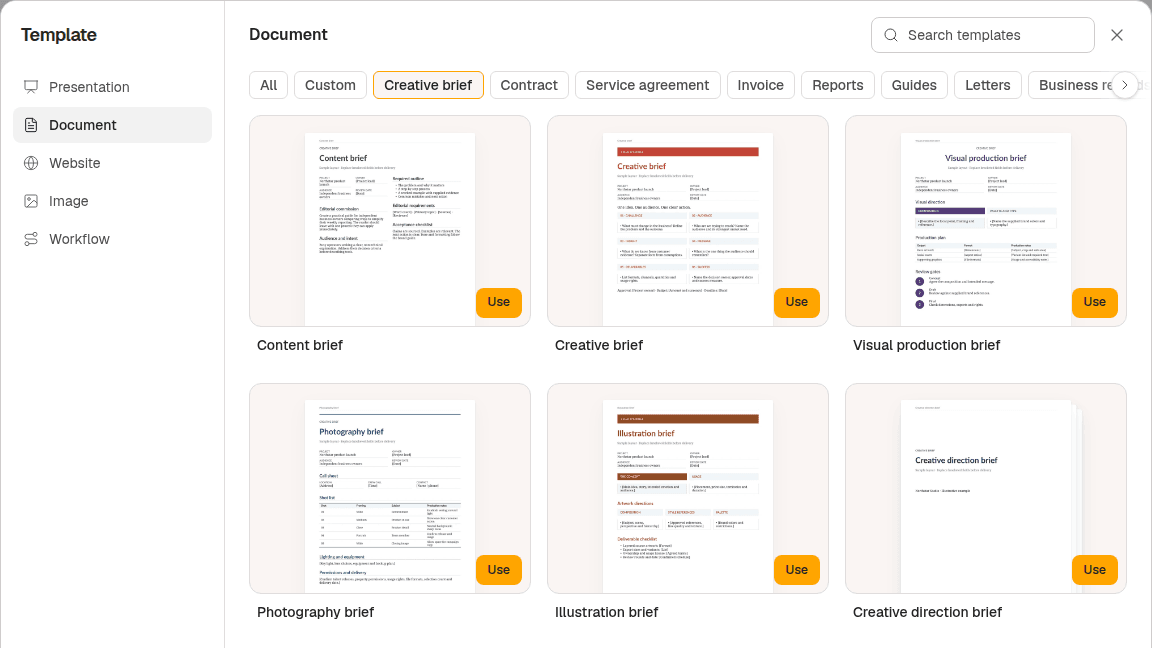Screen dimensions: 1152x648
Task: Filter templates by Invoice
Action: point(760,85)
